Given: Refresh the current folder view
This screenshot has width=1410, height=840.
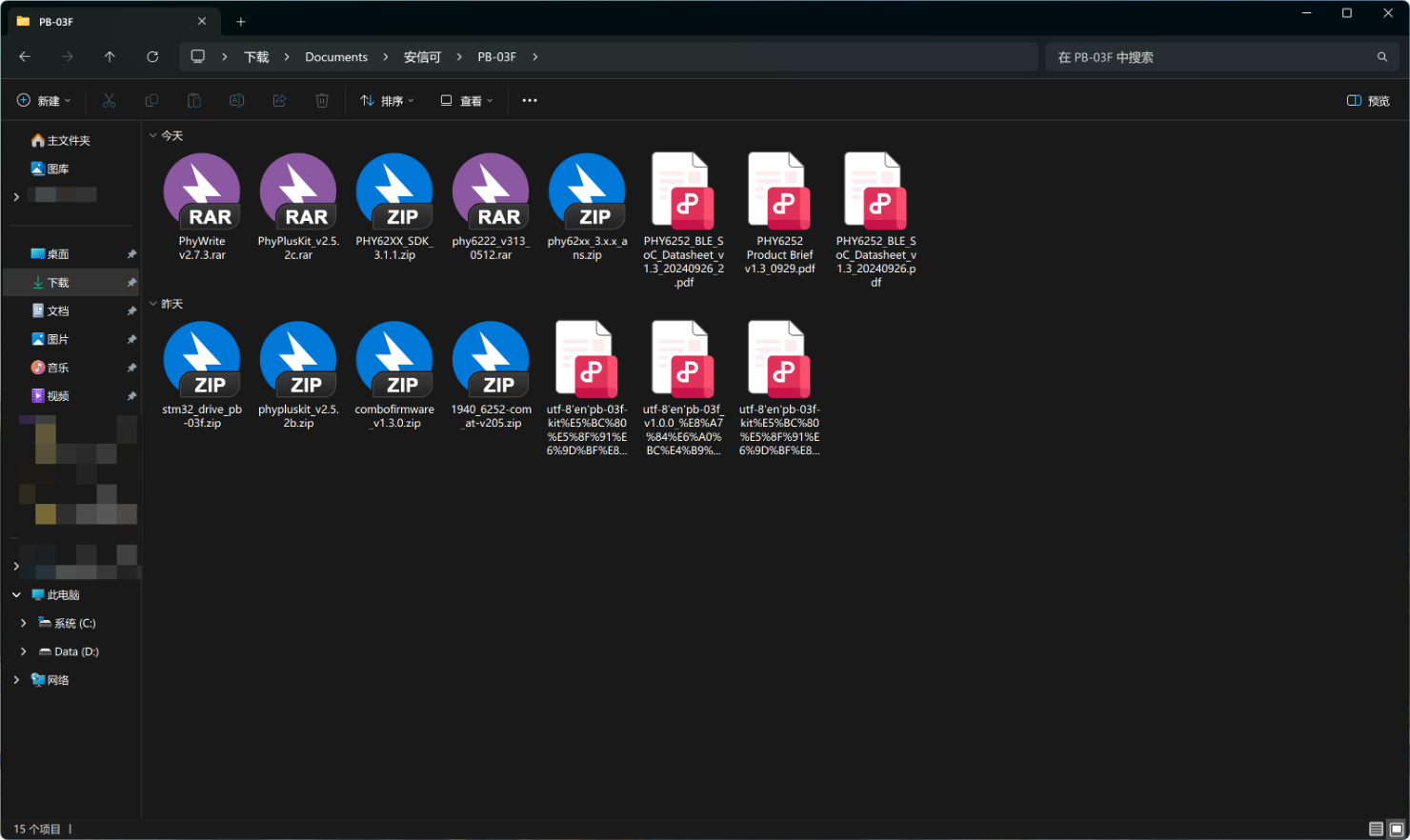Looking at the screenshot, I should tap(152, 57).
